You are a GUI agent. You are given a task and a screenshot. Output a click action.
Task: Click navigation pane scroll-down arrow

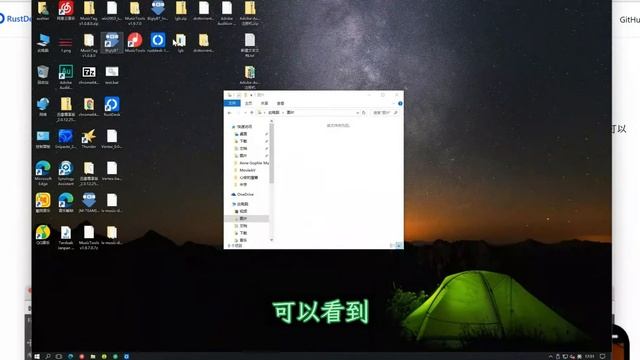pyautogui.click(x=272, y=240)
